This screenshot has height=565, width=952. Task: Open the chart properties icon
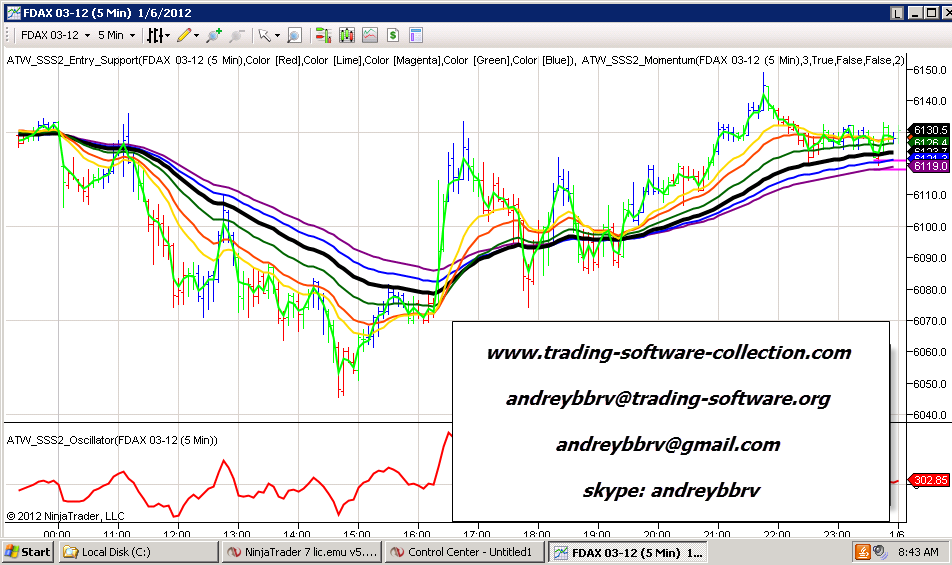(x=415, y=35)
